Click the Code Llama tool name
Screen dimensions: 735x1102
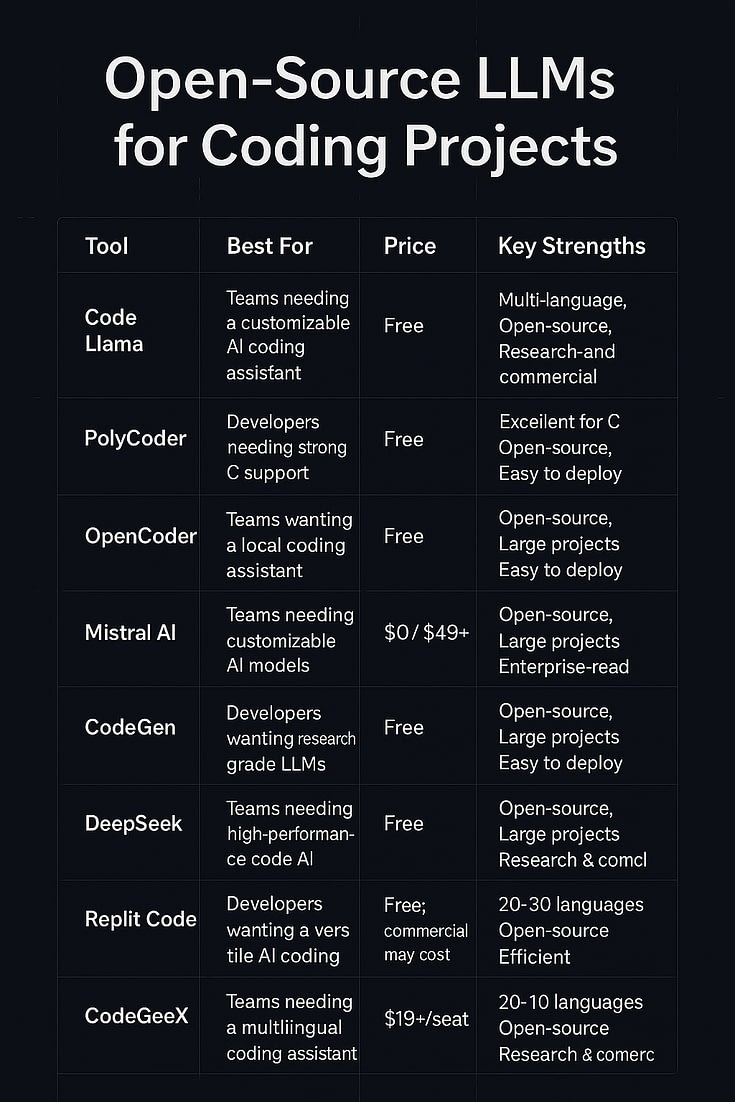113,330
